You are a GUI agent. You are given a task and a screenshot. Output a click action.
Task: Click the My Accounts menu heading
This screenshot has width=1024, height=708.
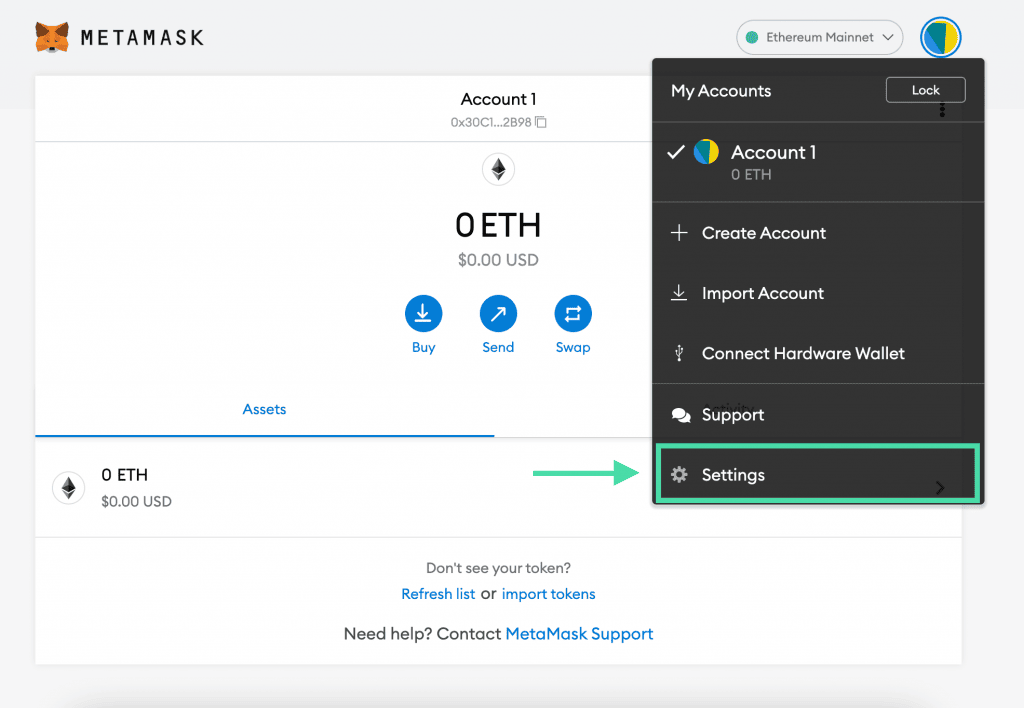(721, 91)
